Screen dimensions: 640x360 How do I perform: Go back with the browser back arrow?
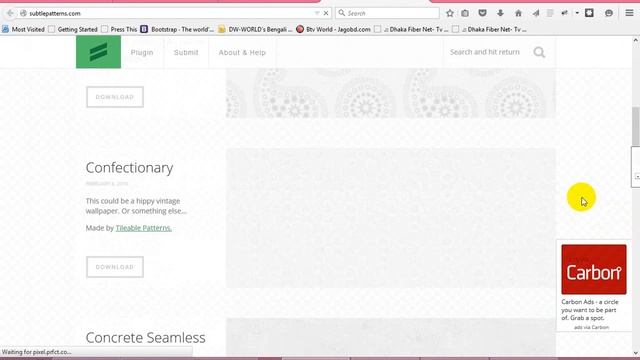pyautogui.click(x=10, y=13)
